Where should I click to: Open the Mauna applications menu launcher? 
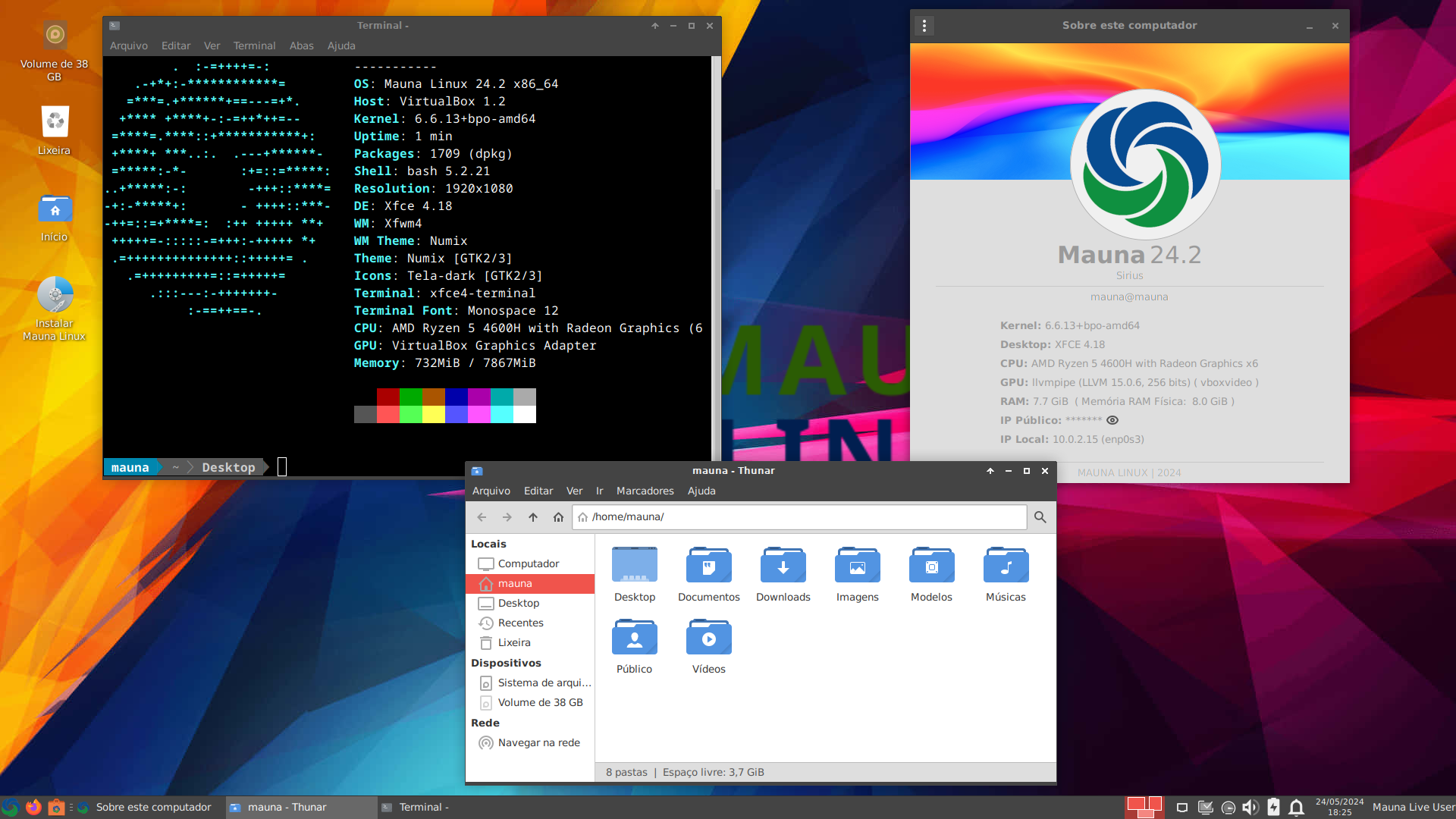[x=11, y=808]
